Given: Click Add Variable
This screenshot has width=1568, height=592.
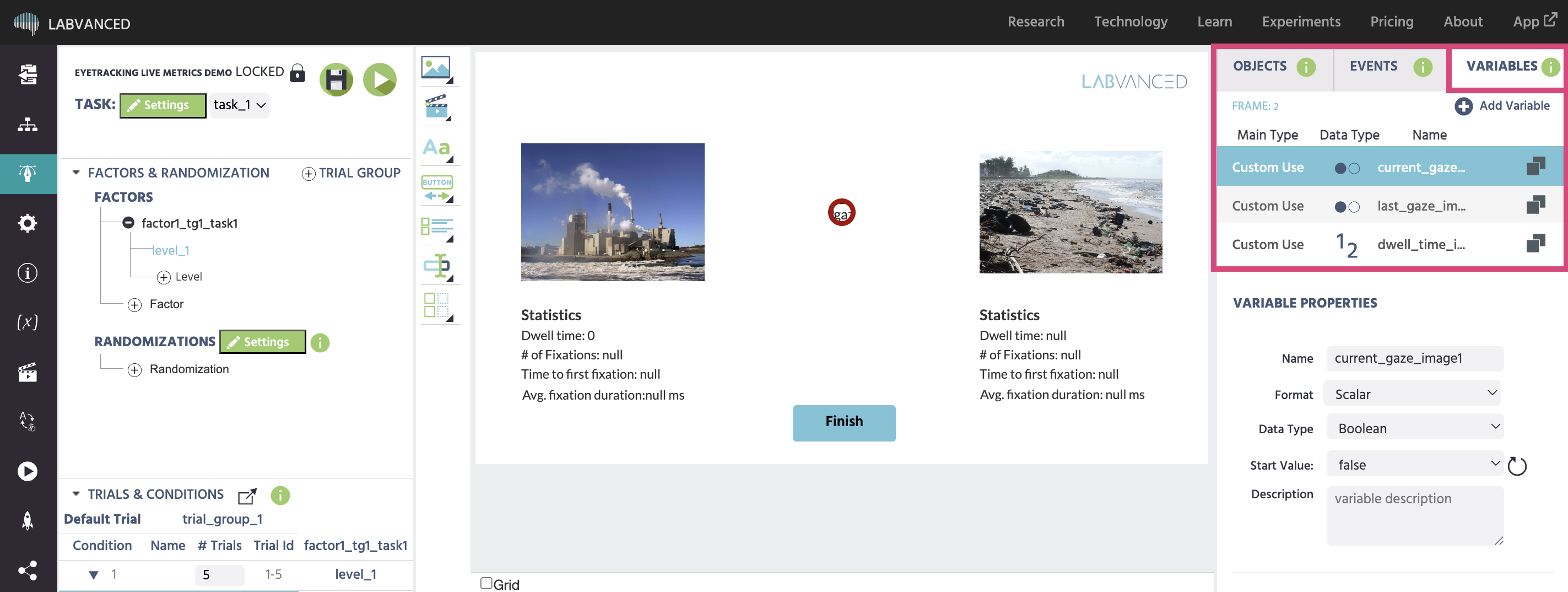Looking at the screenshot, I should coord(1502,106).
